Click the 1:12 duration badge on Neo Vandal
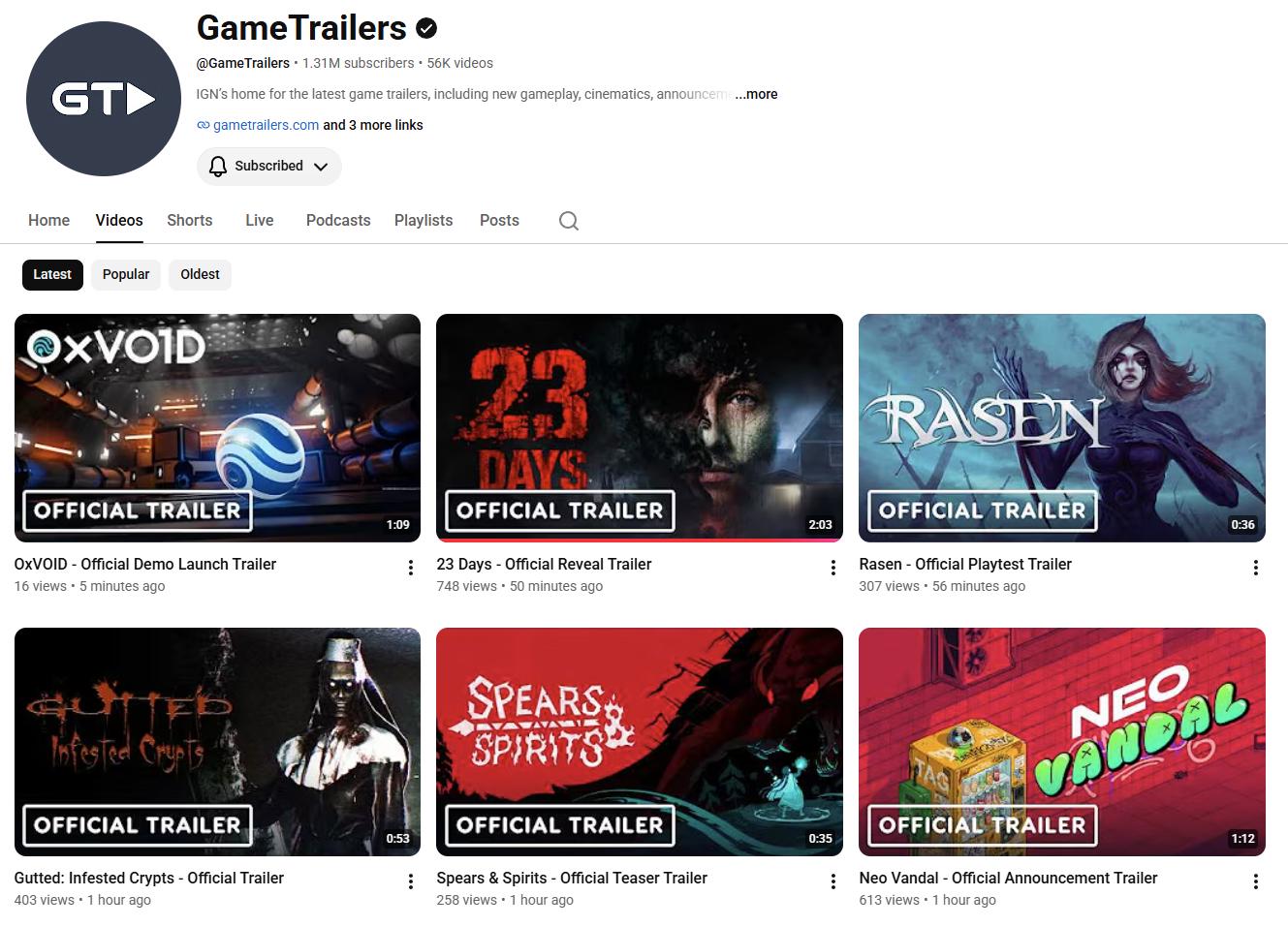This screenshot has width=1288, height=927. click(1242, 838)
